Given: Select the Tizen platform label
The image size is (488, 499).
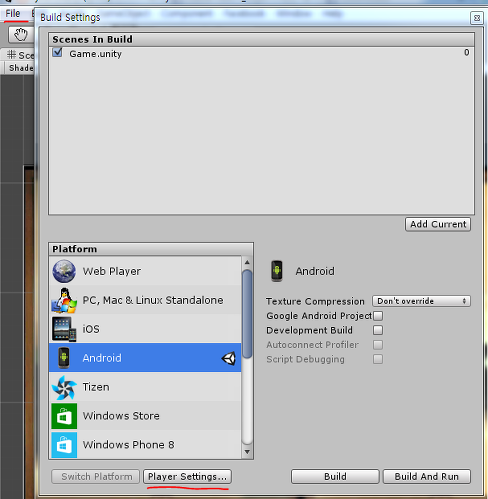Looking at the screenshot, I should click(96, 387).
